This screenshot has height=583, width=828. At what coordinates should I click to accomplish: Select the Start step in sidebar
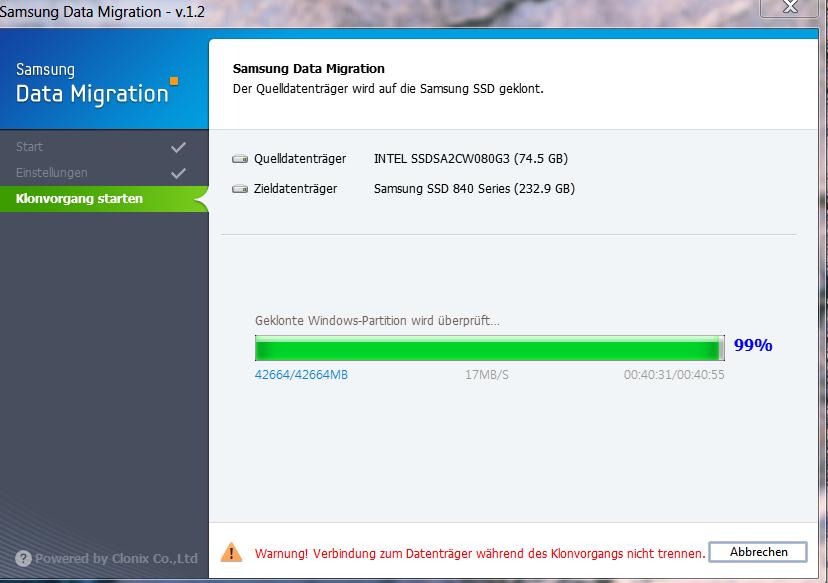[29, 147]
